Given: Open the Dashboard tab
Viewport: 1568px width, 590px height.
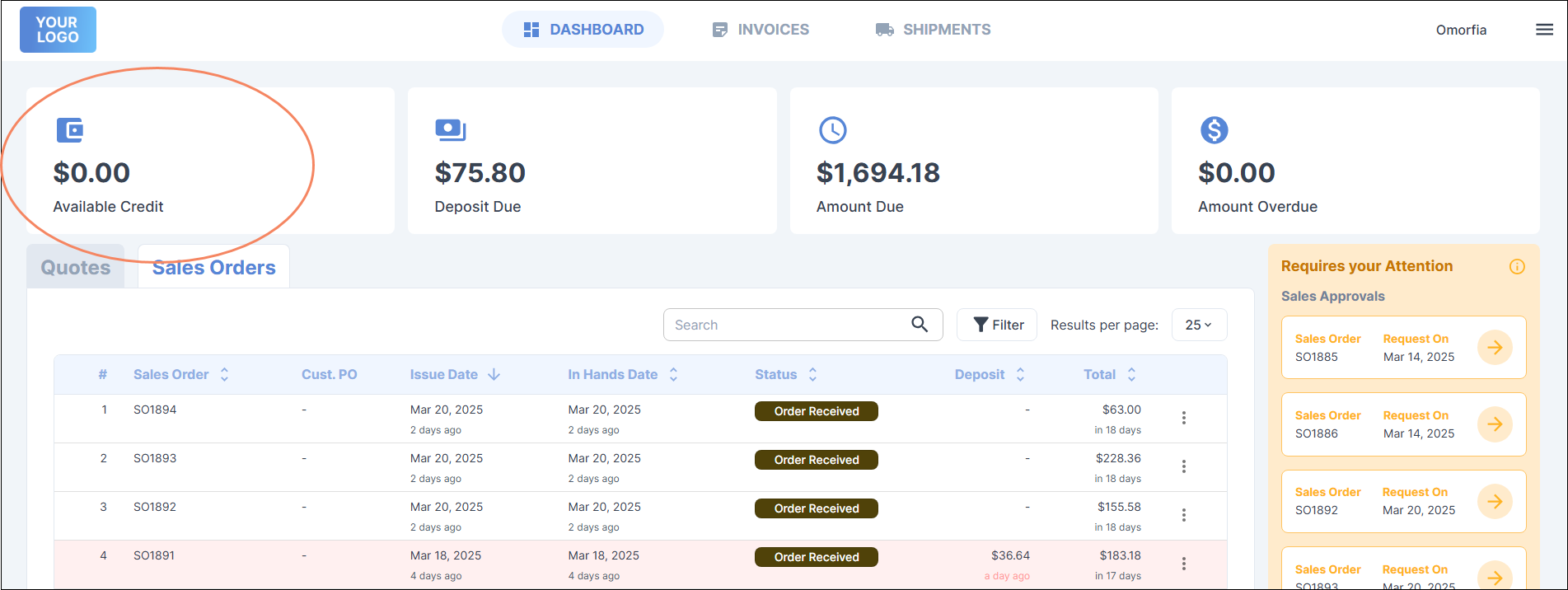Looking at the screenshot, I should point(583,30).
